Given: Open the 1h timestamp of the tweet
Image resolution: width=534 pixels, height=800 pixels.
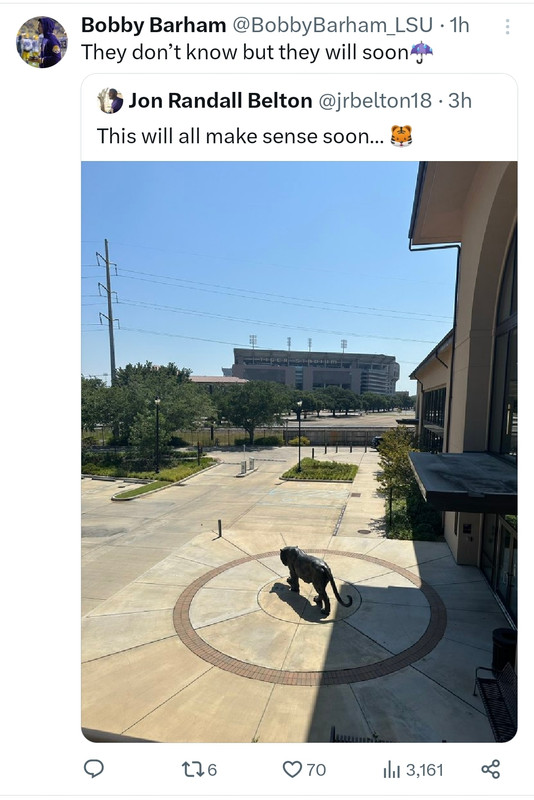Looking at the screenshot, I should [x=460, y=25].
